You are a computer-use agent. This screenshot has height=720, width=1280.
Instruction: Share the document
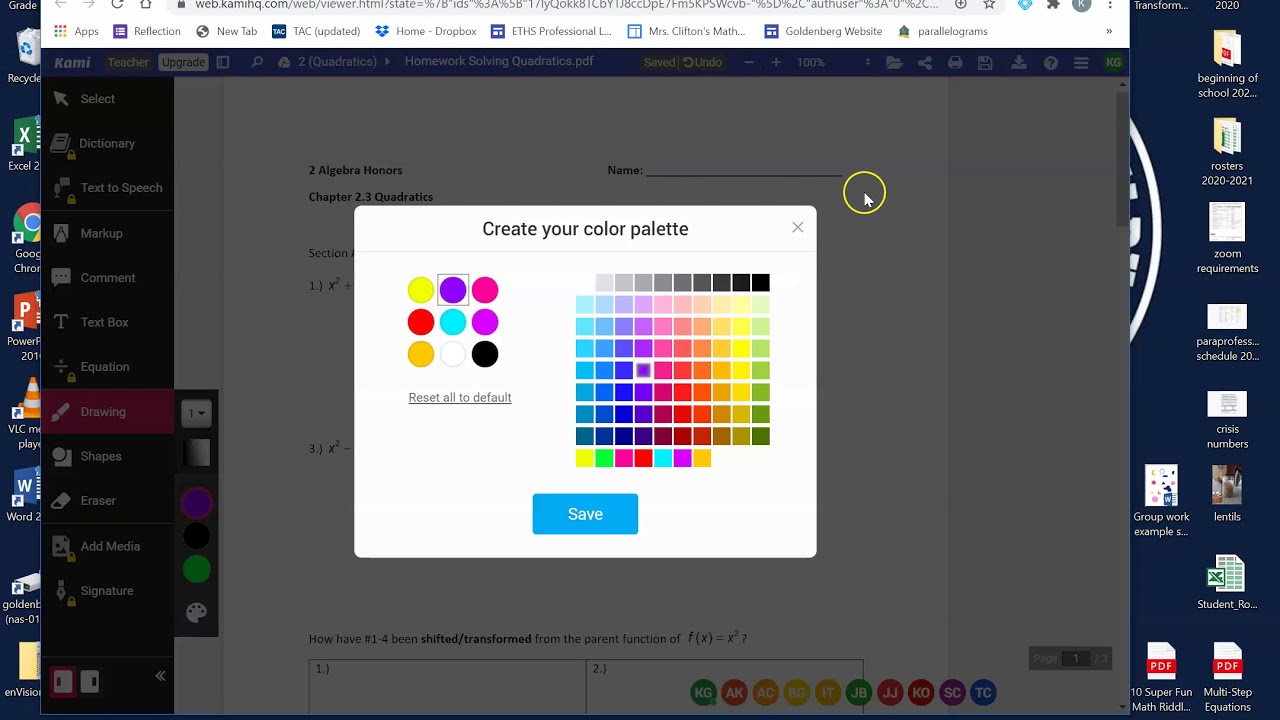pos(925,62)
